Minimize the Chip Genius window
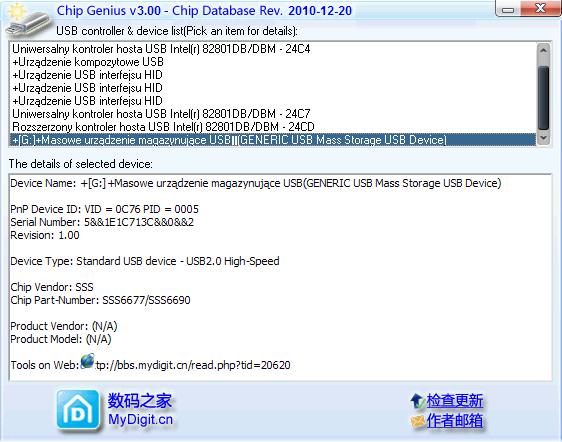This screenshot has width=562, height=442. (508, 9)
